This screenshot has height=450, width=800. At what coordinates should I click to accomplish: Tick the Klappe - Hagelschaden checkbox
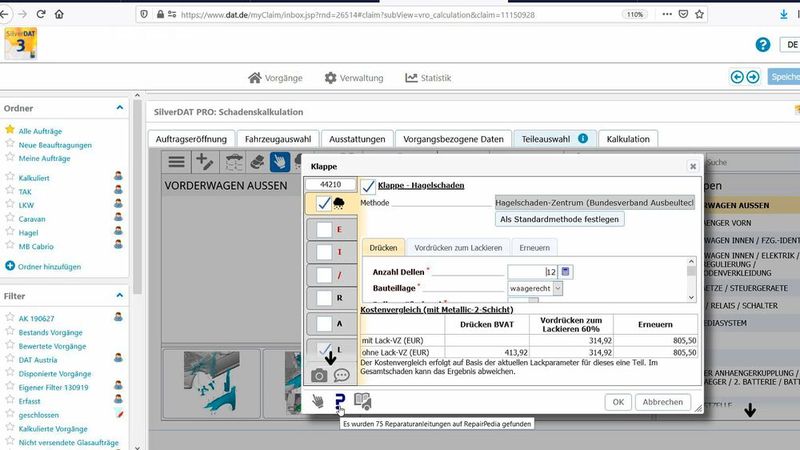click(x=368, y=186)
